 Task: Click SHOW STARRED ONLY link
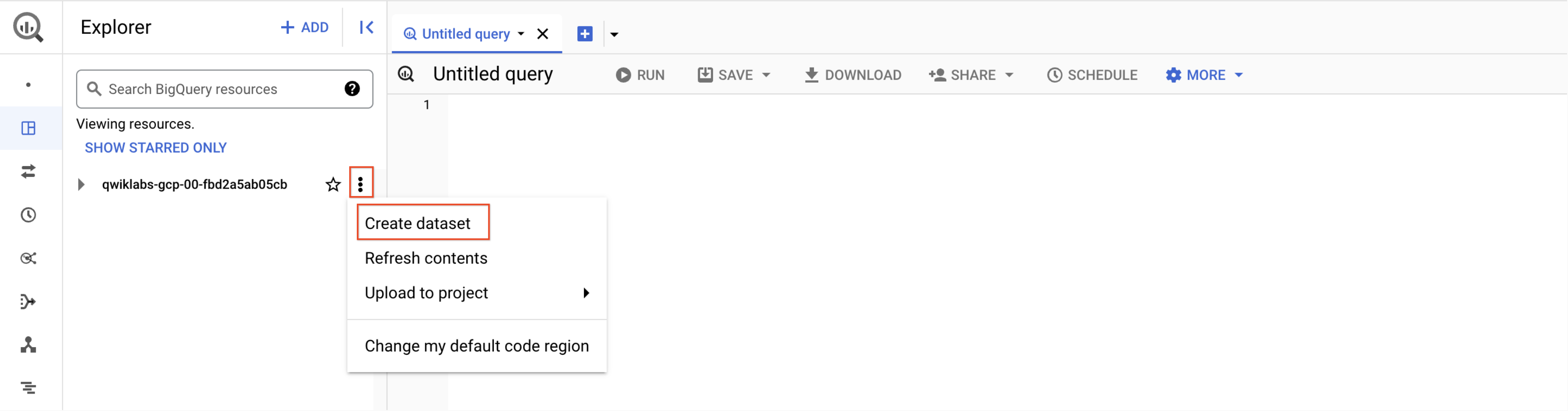156,148
